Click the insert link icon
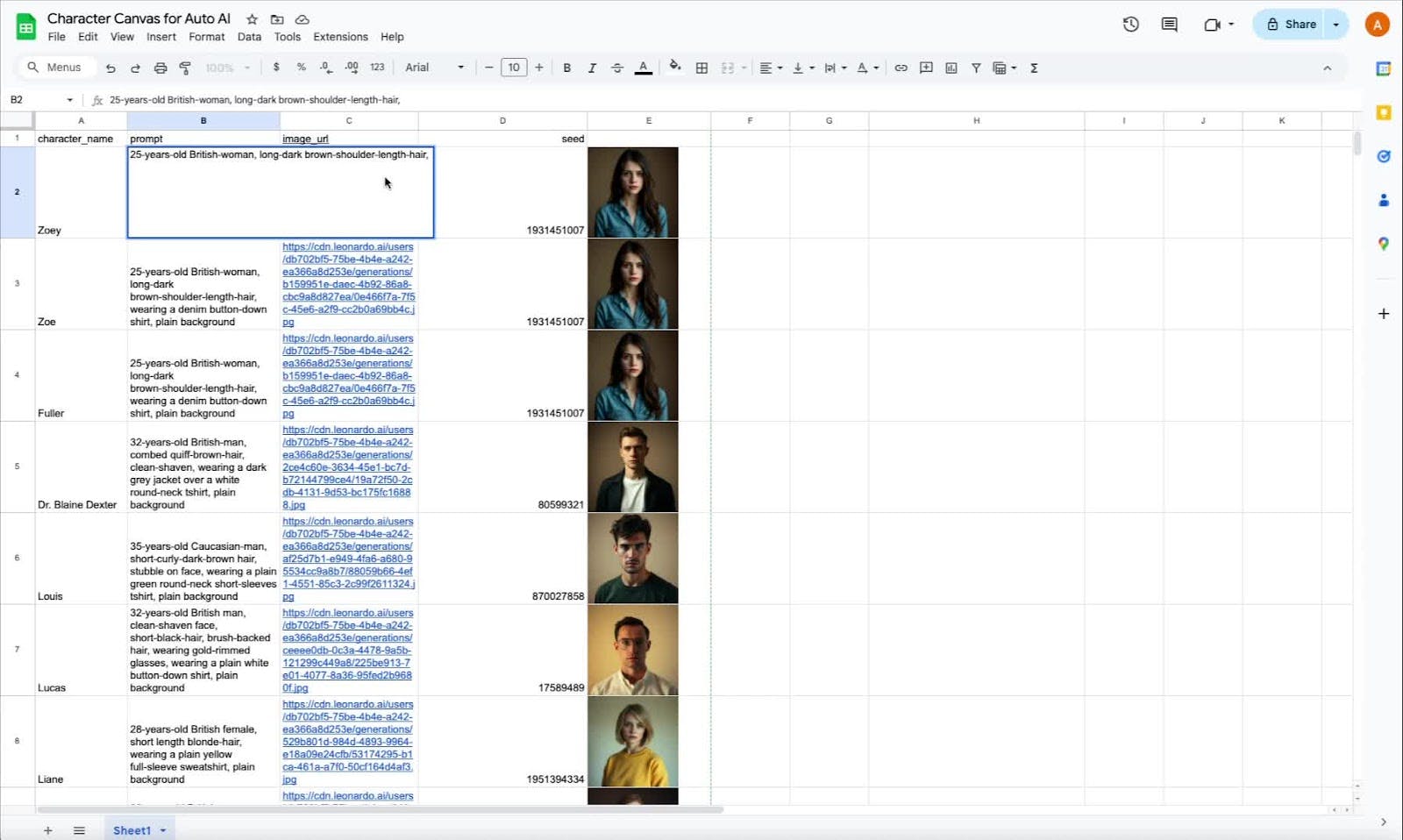The width and height of the screenshot is (1403, 840). pyautogui.click(x=901, y=68)
